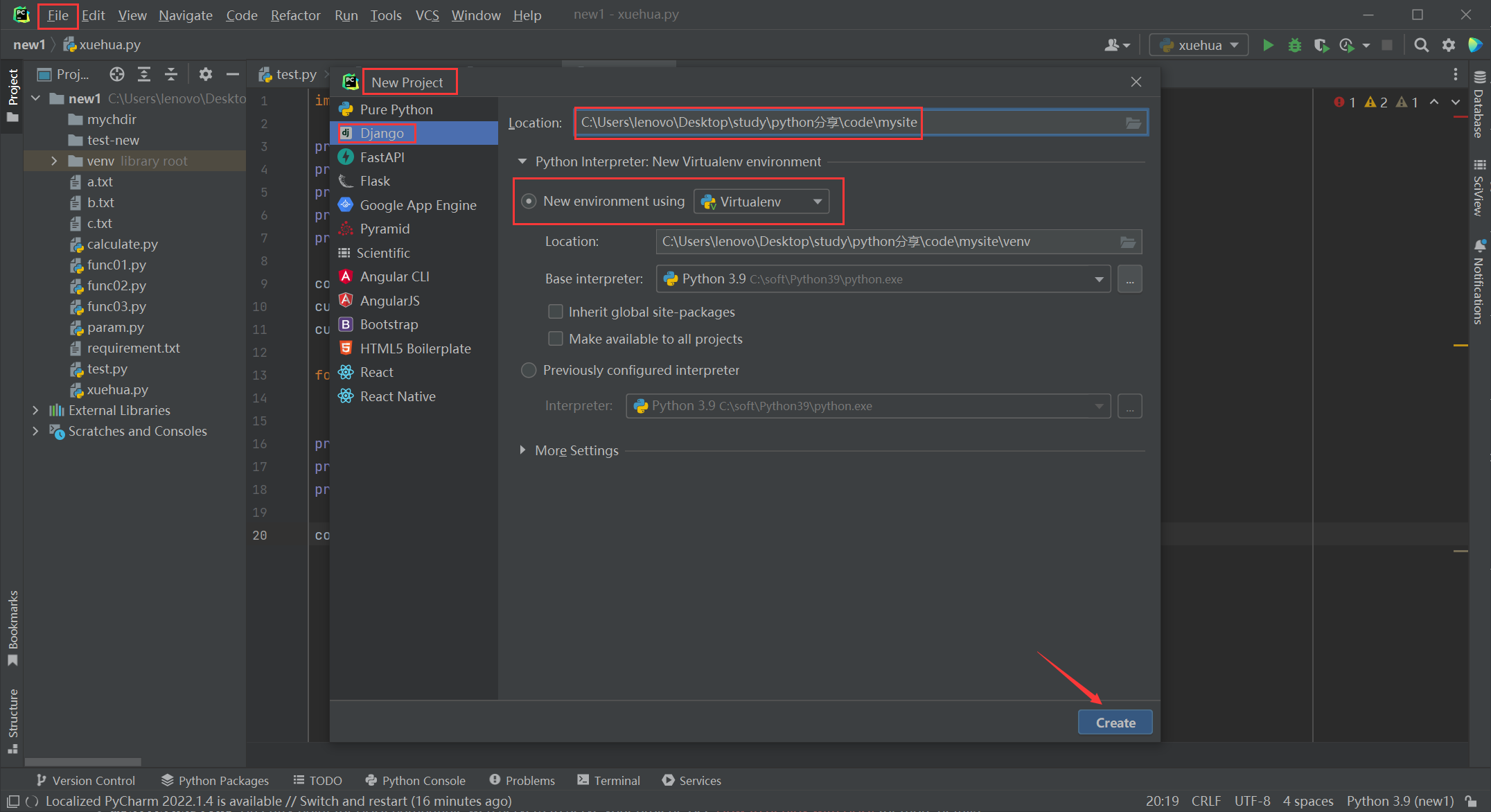
Task: Select Google App Engine project type
Action: (x=414, y=205)
